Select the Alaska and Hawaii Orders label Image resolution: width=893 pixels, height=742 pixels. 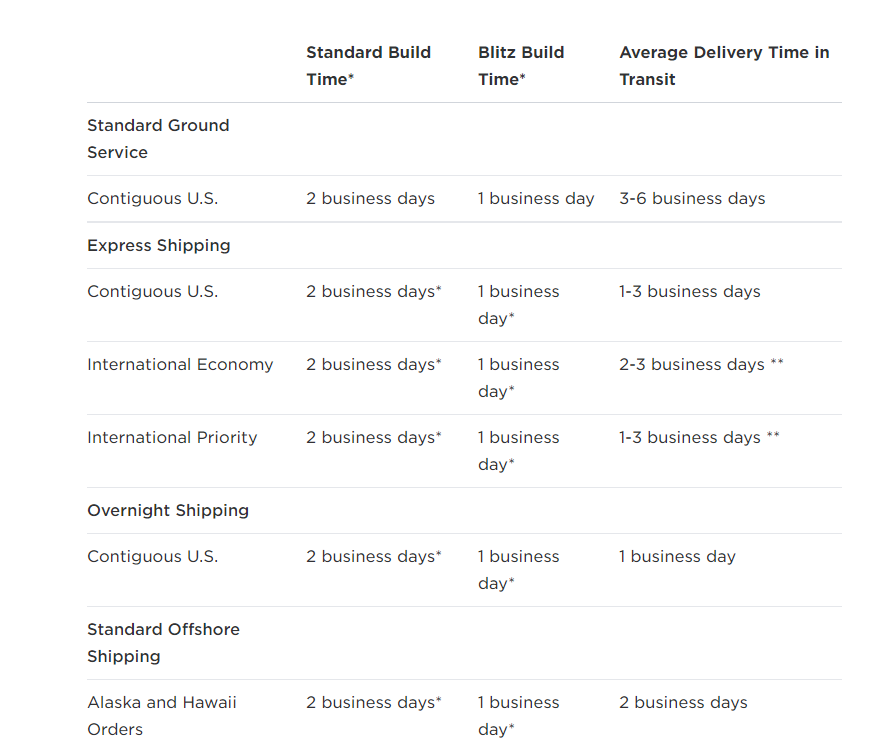click(162, 716)
